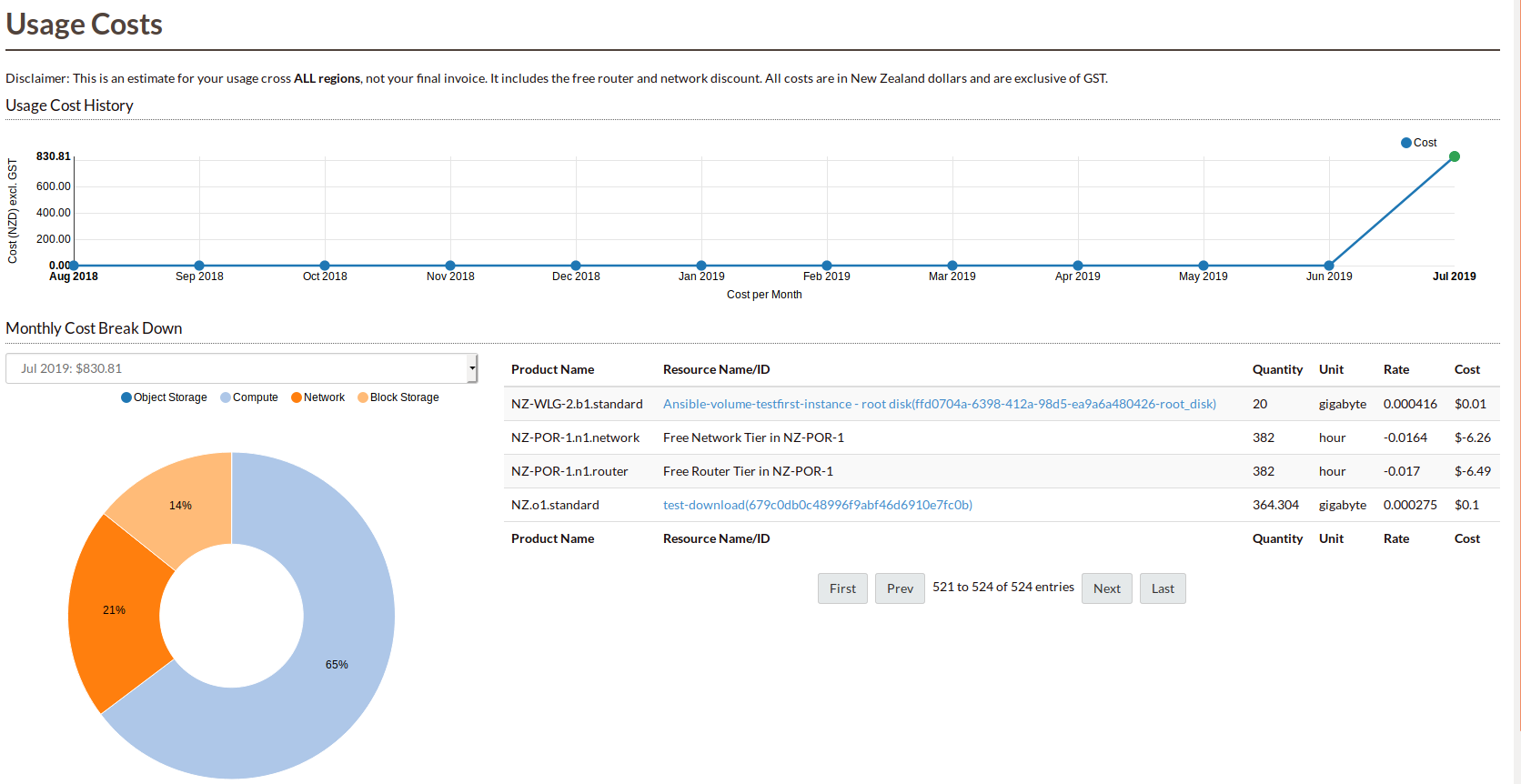Toggle the Block Storage legend entry

[x=398, y=397]
